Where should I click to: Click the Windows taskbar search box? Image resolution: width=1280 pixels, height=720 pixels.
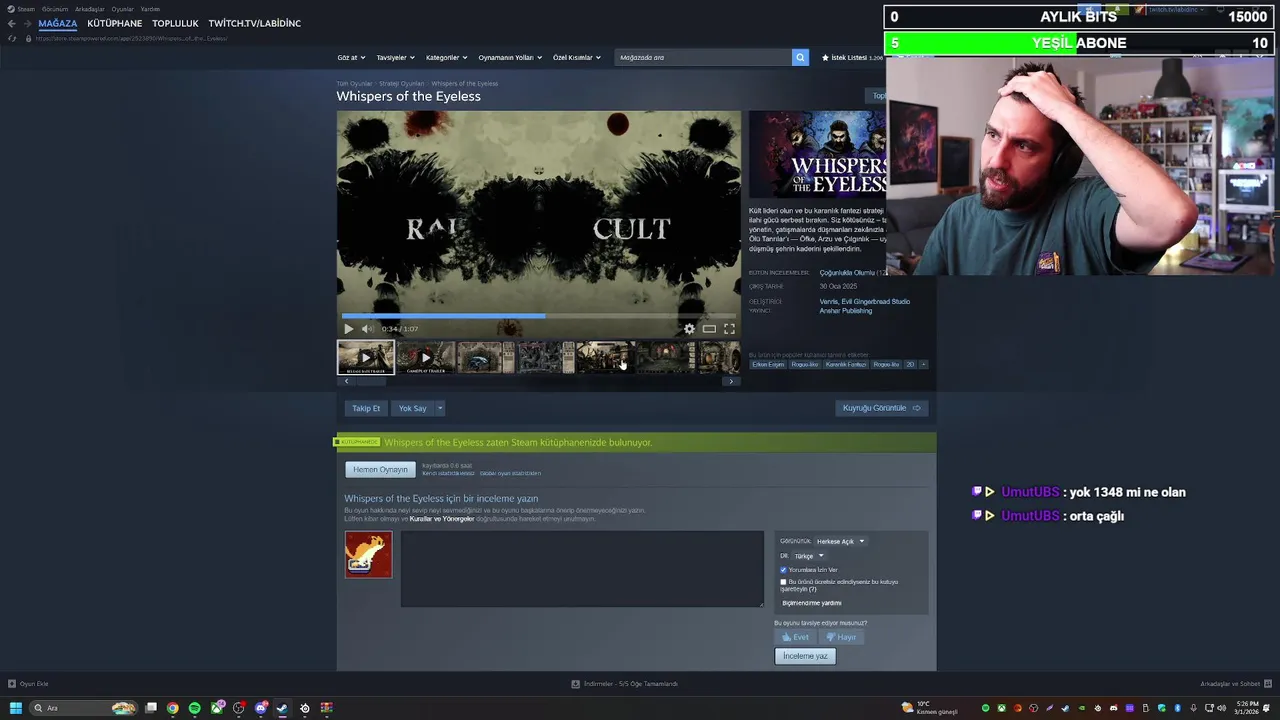(84, 708)
